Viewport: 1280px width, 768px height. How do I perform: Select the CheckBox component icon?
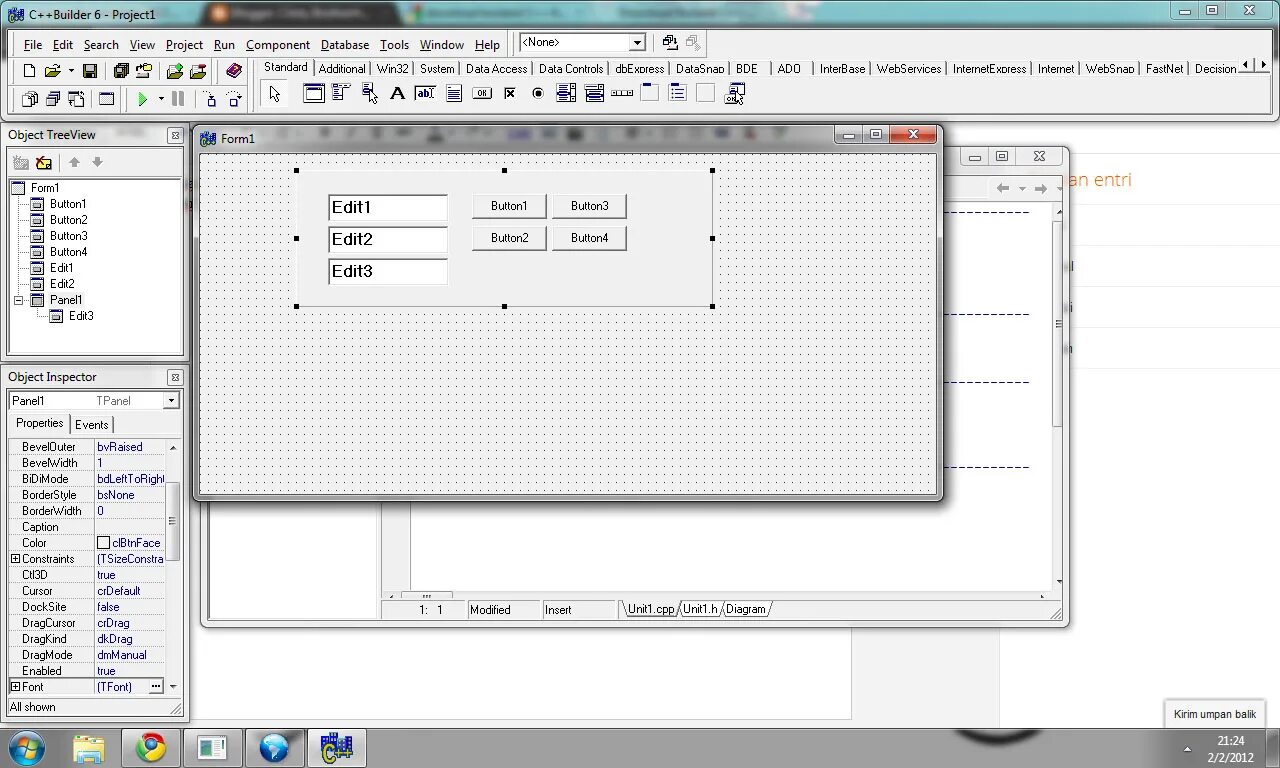pyautogui.click(x=509, y=93)
